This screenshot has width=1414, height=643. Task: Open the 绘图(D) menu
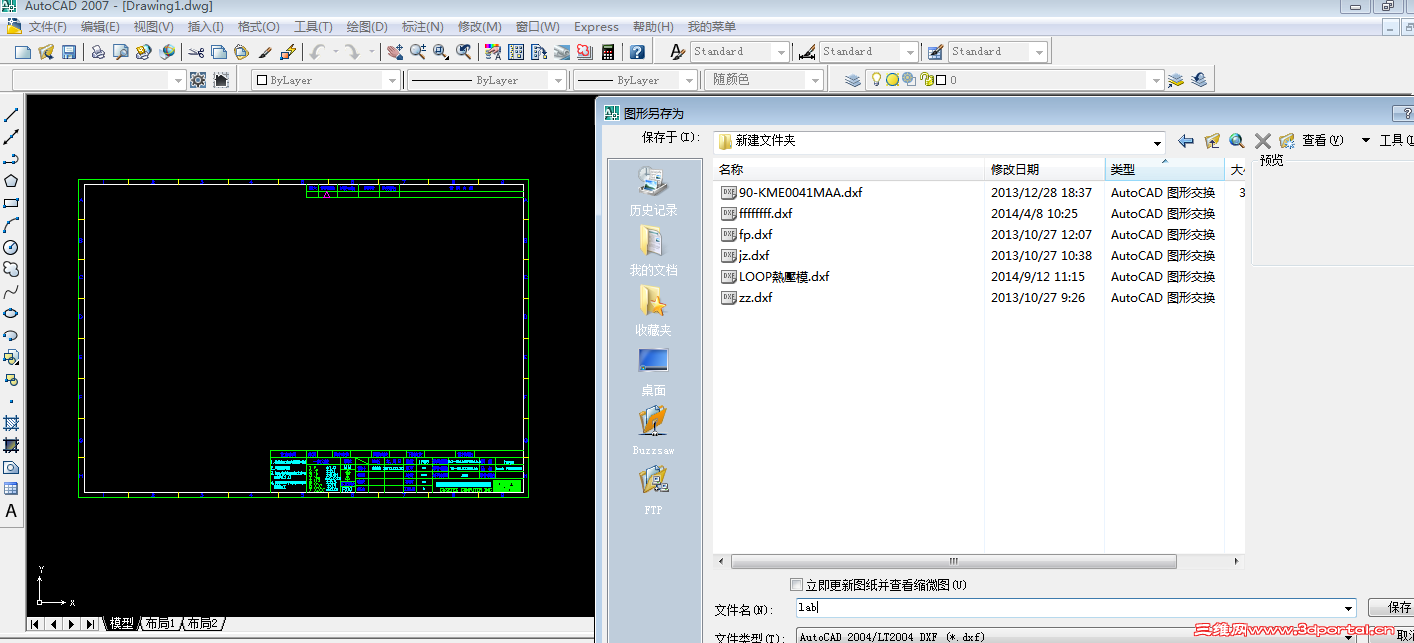click(367, 27)
